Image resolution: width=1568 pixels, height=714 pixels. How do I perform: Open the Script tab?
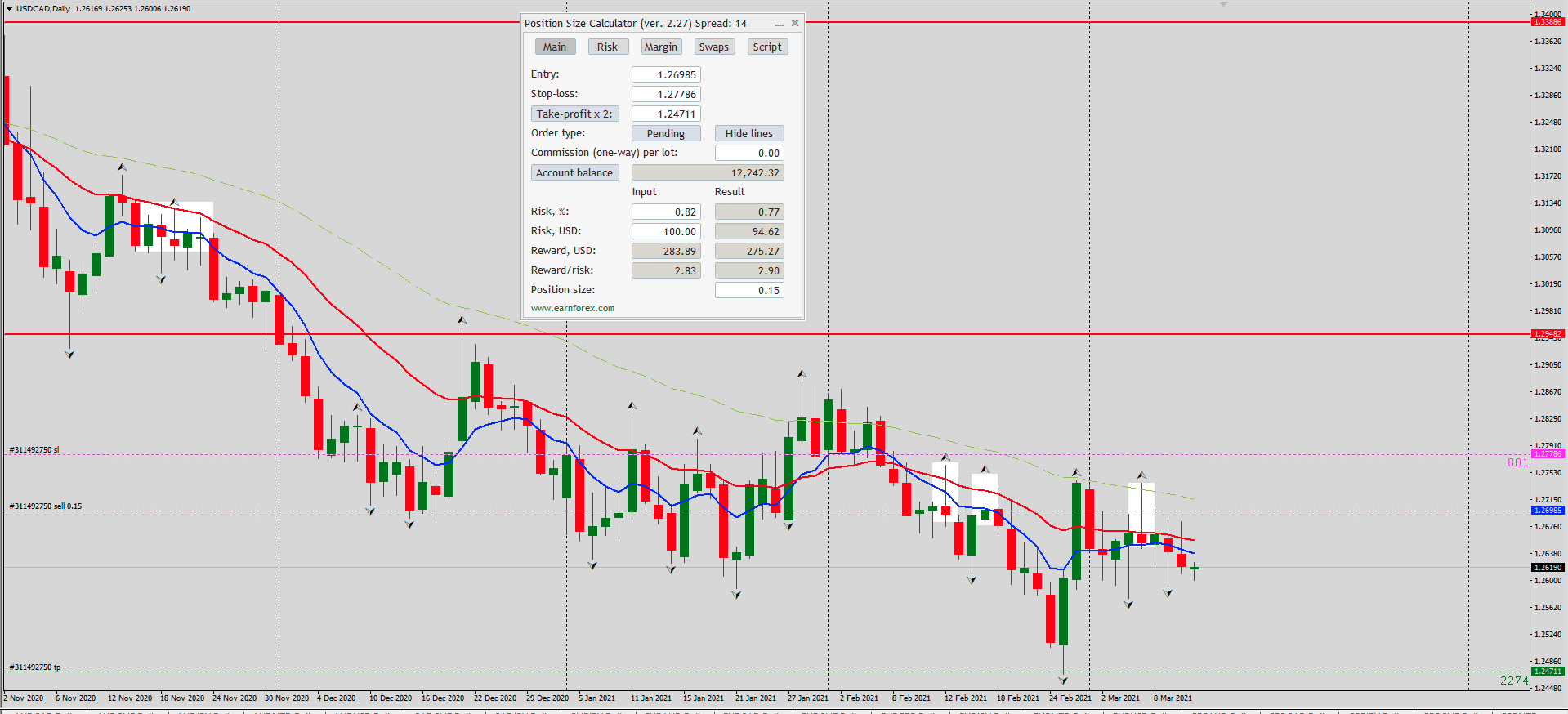[x=767, y=47]
